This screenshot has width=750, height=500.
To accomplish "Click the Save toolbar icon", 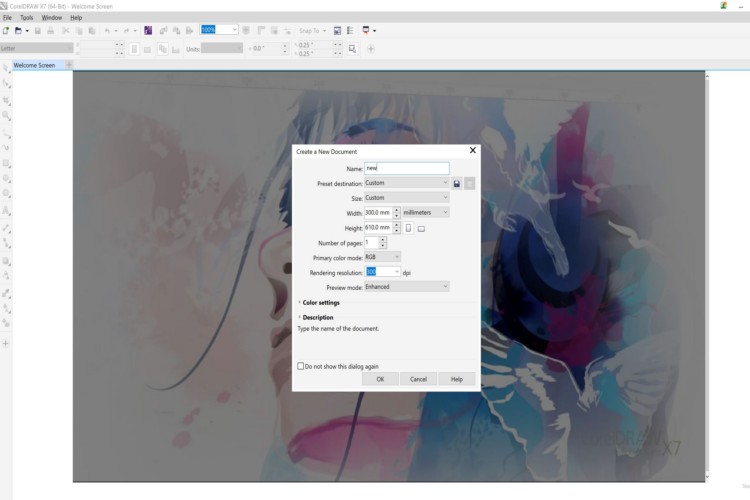I will click(x=37, y=31).
